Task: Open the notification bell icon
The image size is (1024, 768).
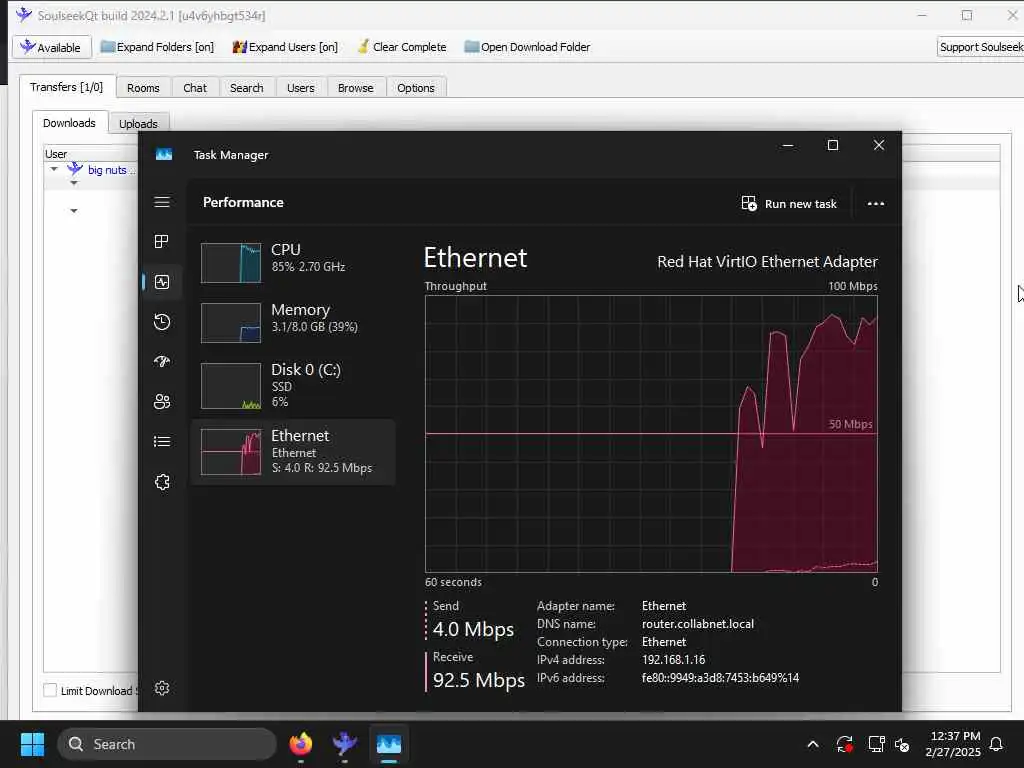Action: pyautogui.click(x=996, y=744)
